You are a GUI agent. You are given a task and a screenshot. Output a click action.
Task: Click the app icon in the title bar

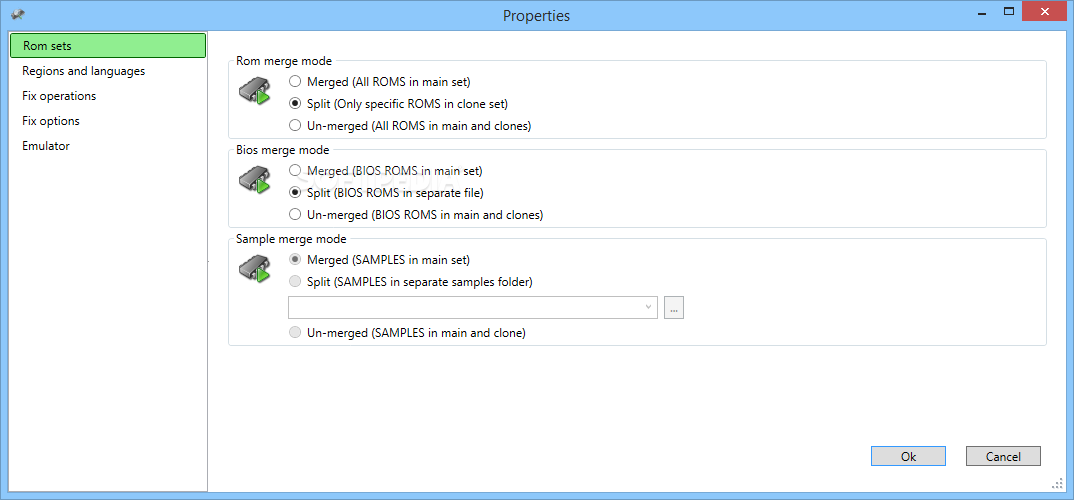(x=18, y=14)
